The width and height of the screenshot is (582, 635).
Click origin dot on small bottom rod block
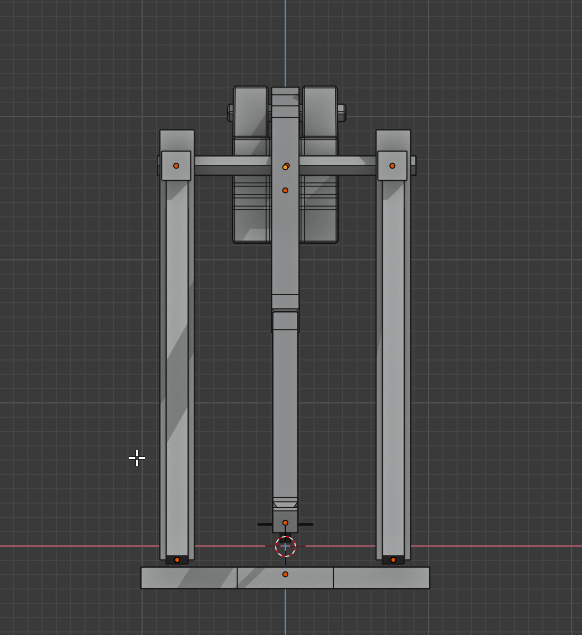(x=285, y=523)
